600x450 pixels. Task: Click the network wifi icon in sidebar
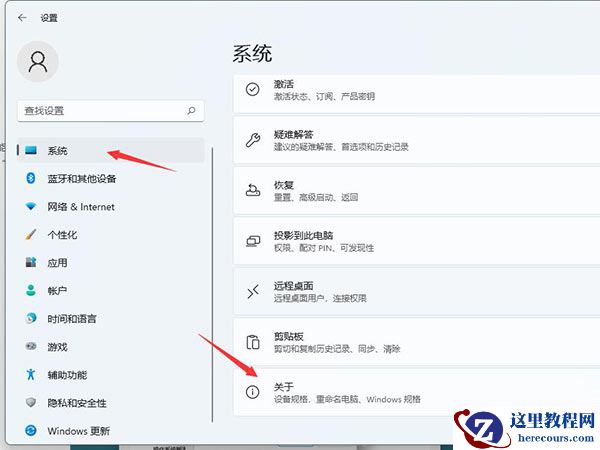(x=31, y=207)
